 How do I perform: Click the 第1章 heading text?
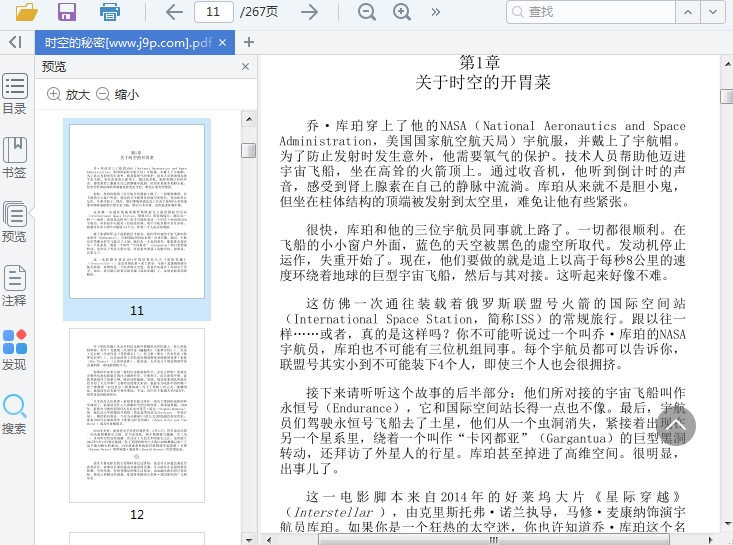[x=480, y=62]
